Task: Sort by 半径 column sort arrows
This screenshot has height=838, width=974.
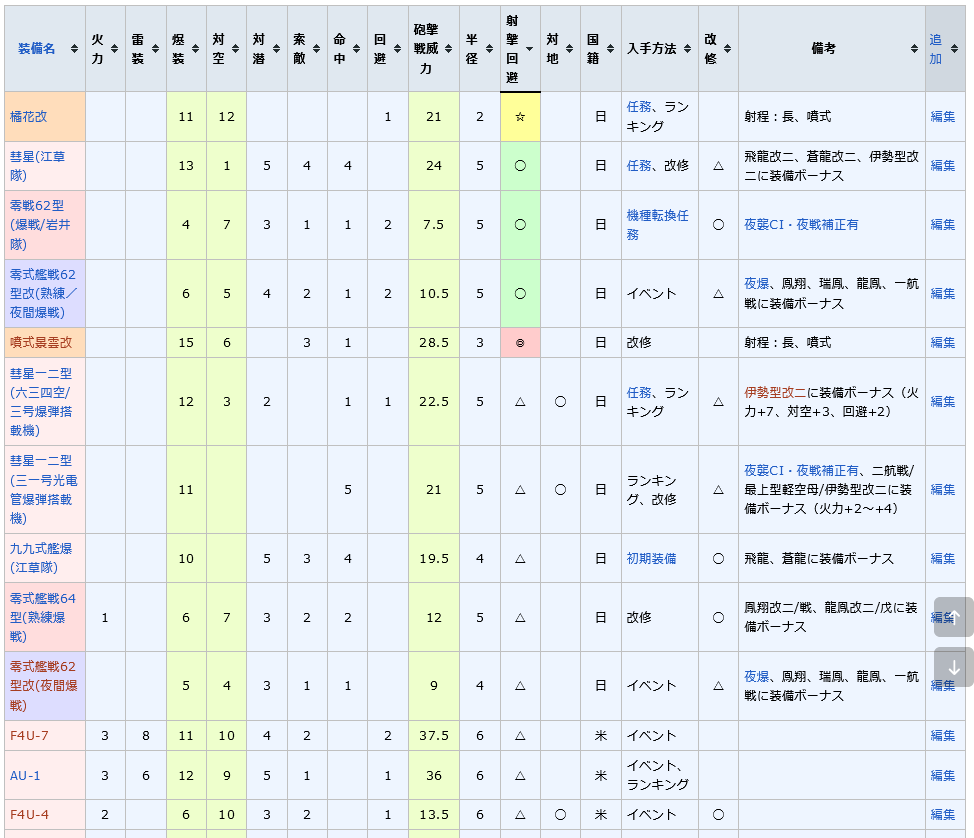Action: pos(489,49)
